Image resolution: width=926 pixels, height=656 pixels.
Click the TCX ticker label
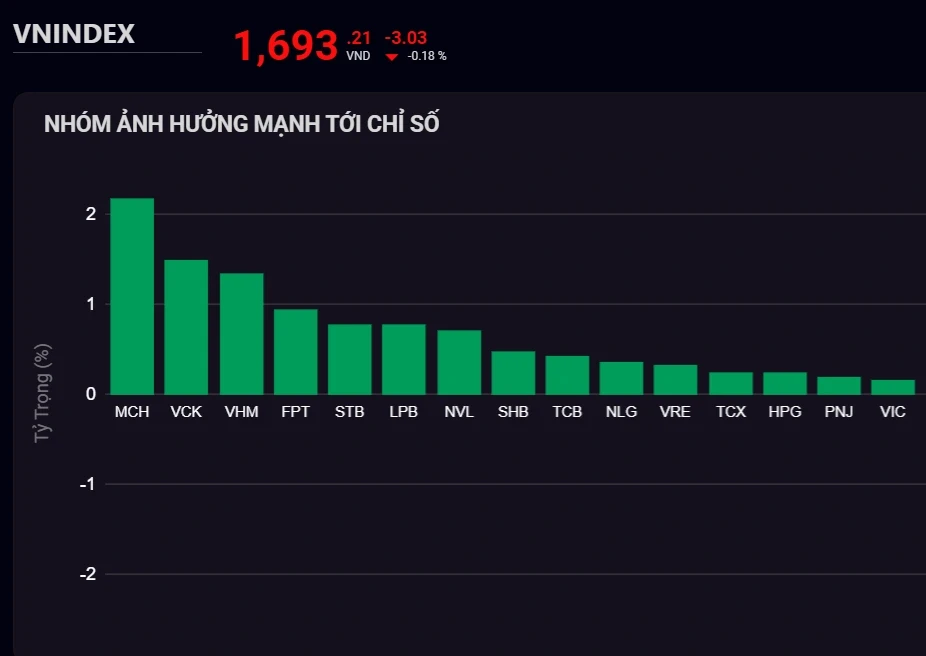click(x=731, y=412)
